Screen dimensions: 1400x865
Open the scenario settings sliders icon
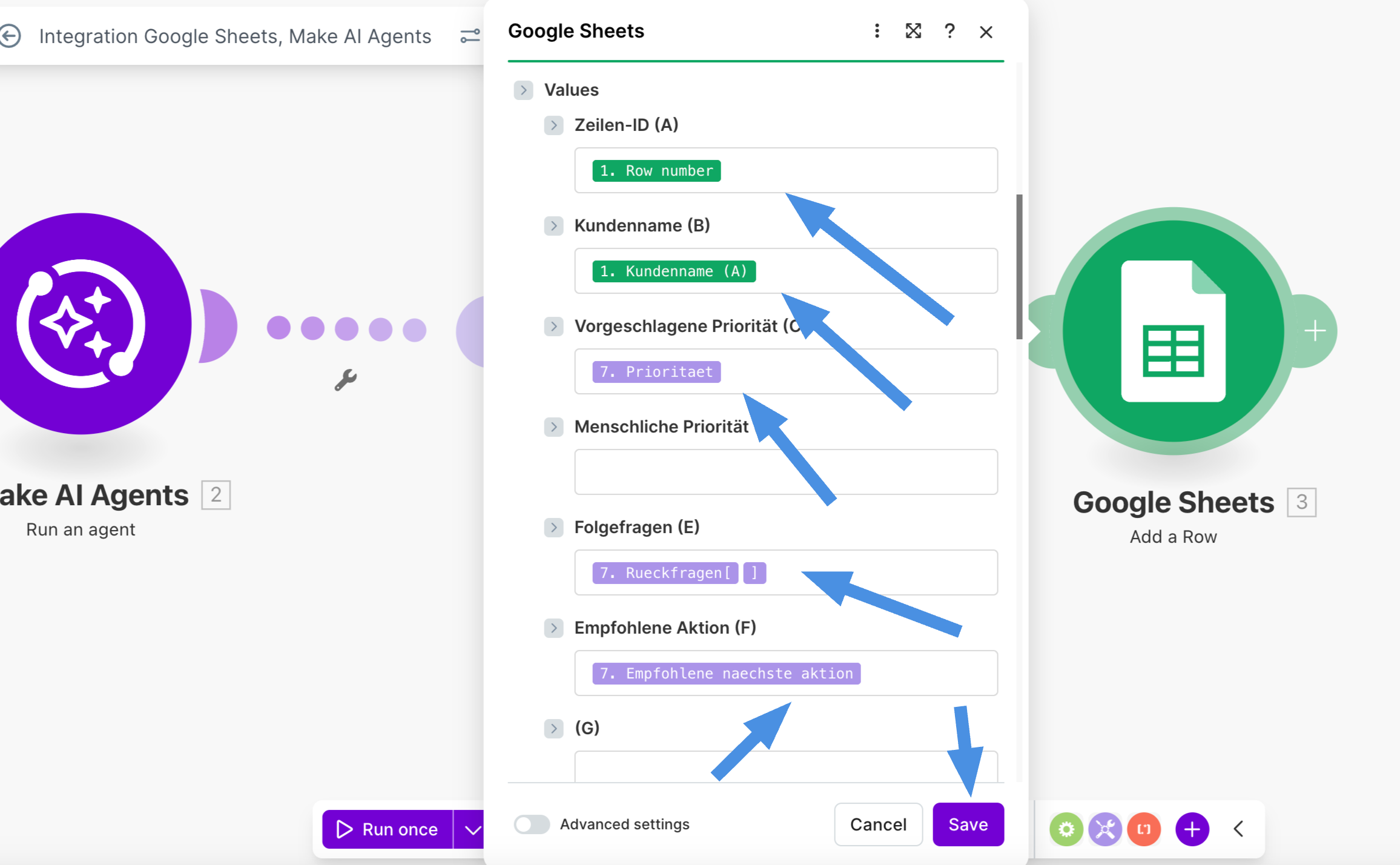point(470,36)
